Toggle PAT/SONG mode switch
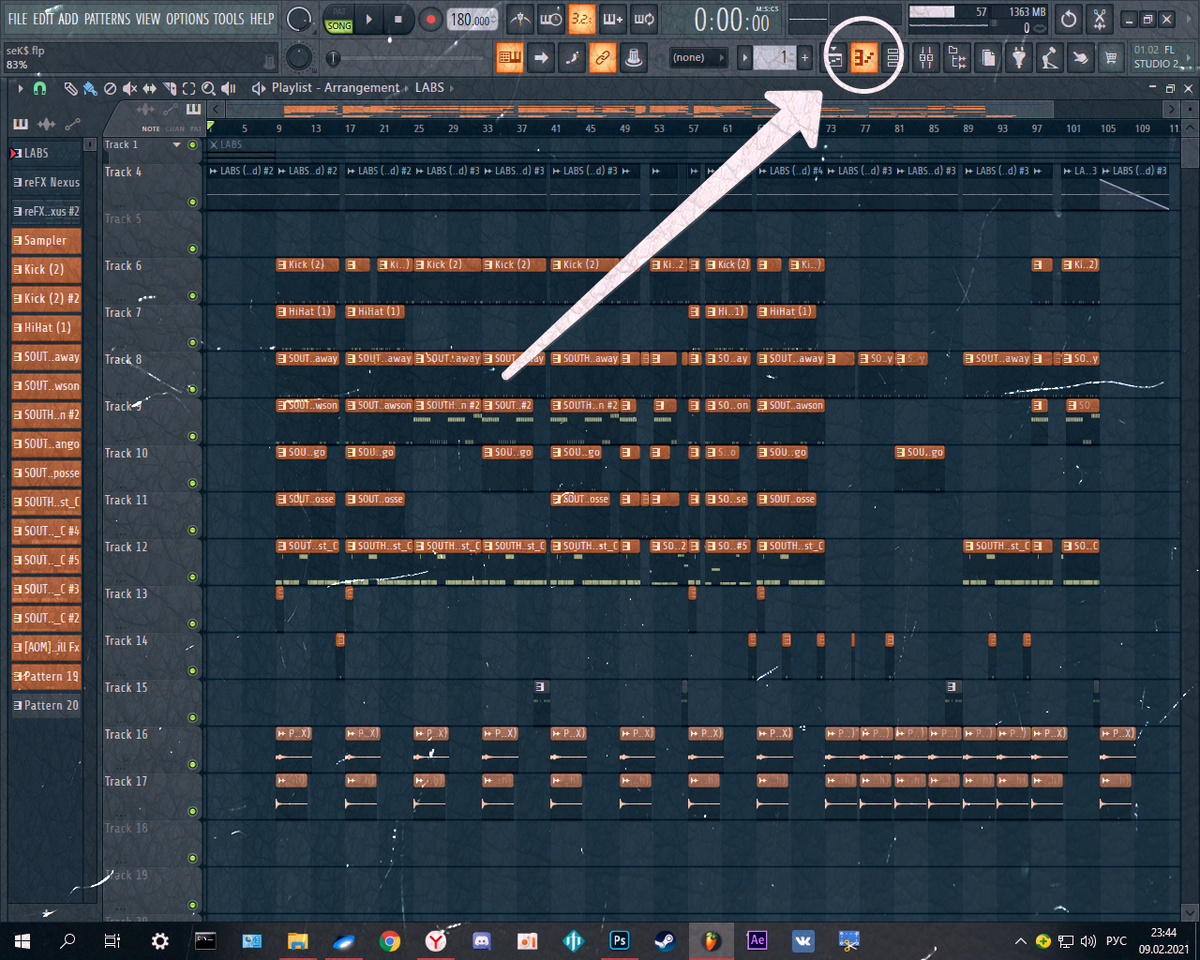Screen dimensions: 1200x960 338,19
